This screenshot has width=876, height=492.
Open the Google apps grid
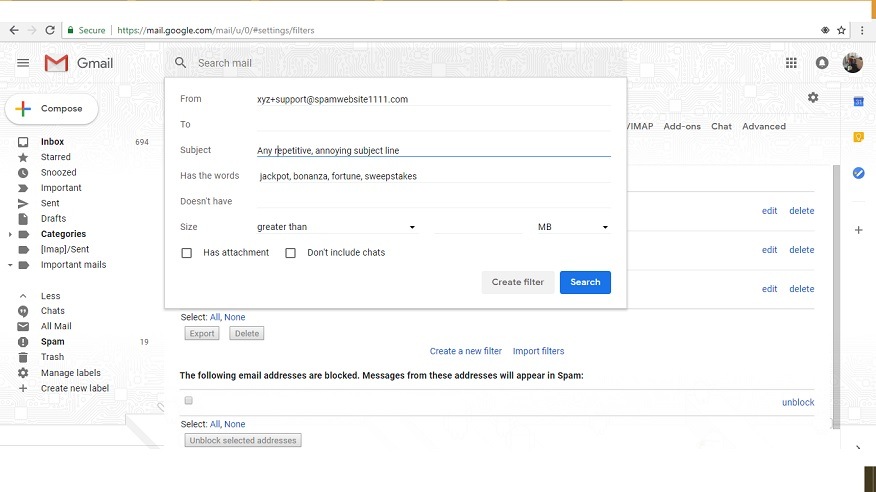791,63
